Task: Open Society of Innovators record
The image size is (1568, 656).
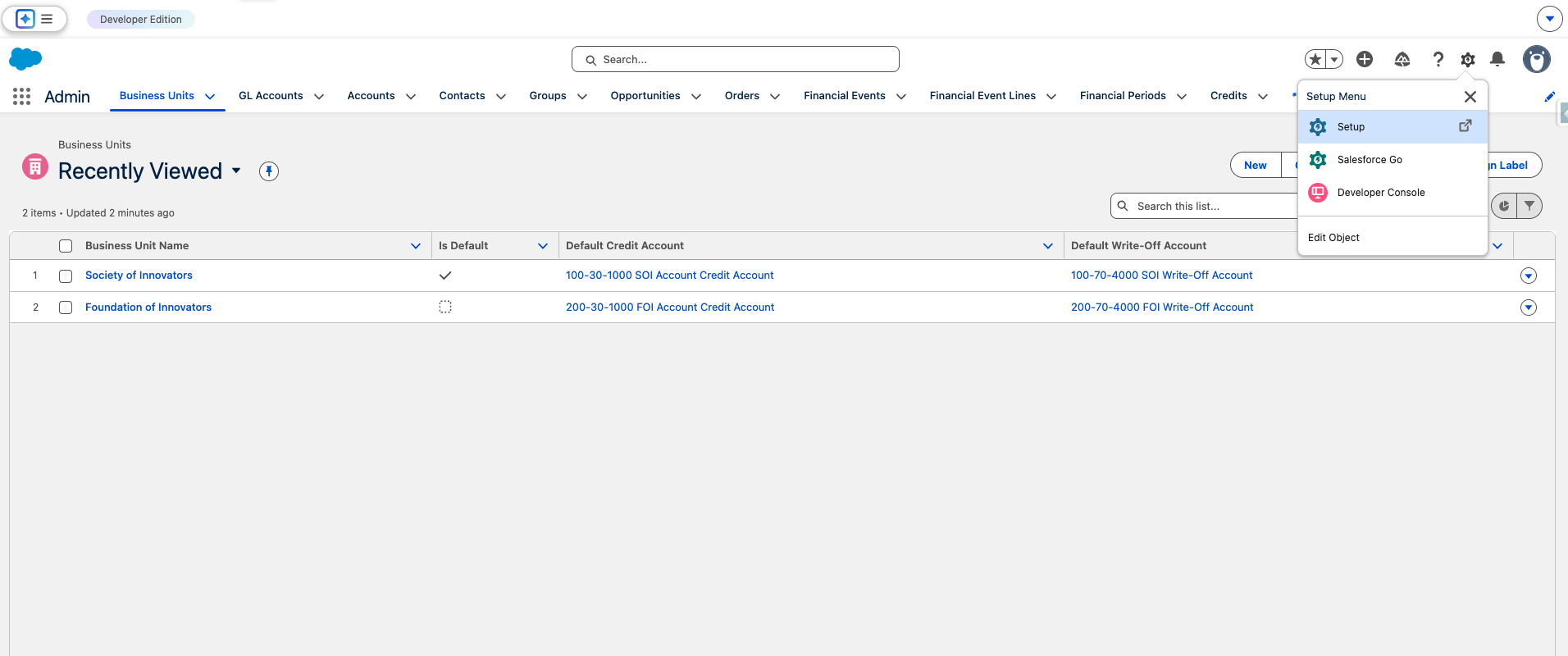Action: [x=139, y=276]
